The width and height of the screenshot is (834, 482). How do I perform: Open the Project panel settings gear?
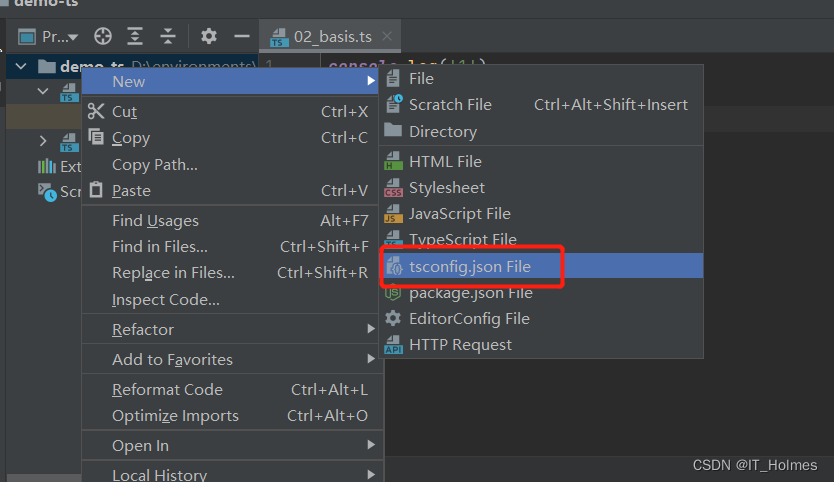(208, 37)
